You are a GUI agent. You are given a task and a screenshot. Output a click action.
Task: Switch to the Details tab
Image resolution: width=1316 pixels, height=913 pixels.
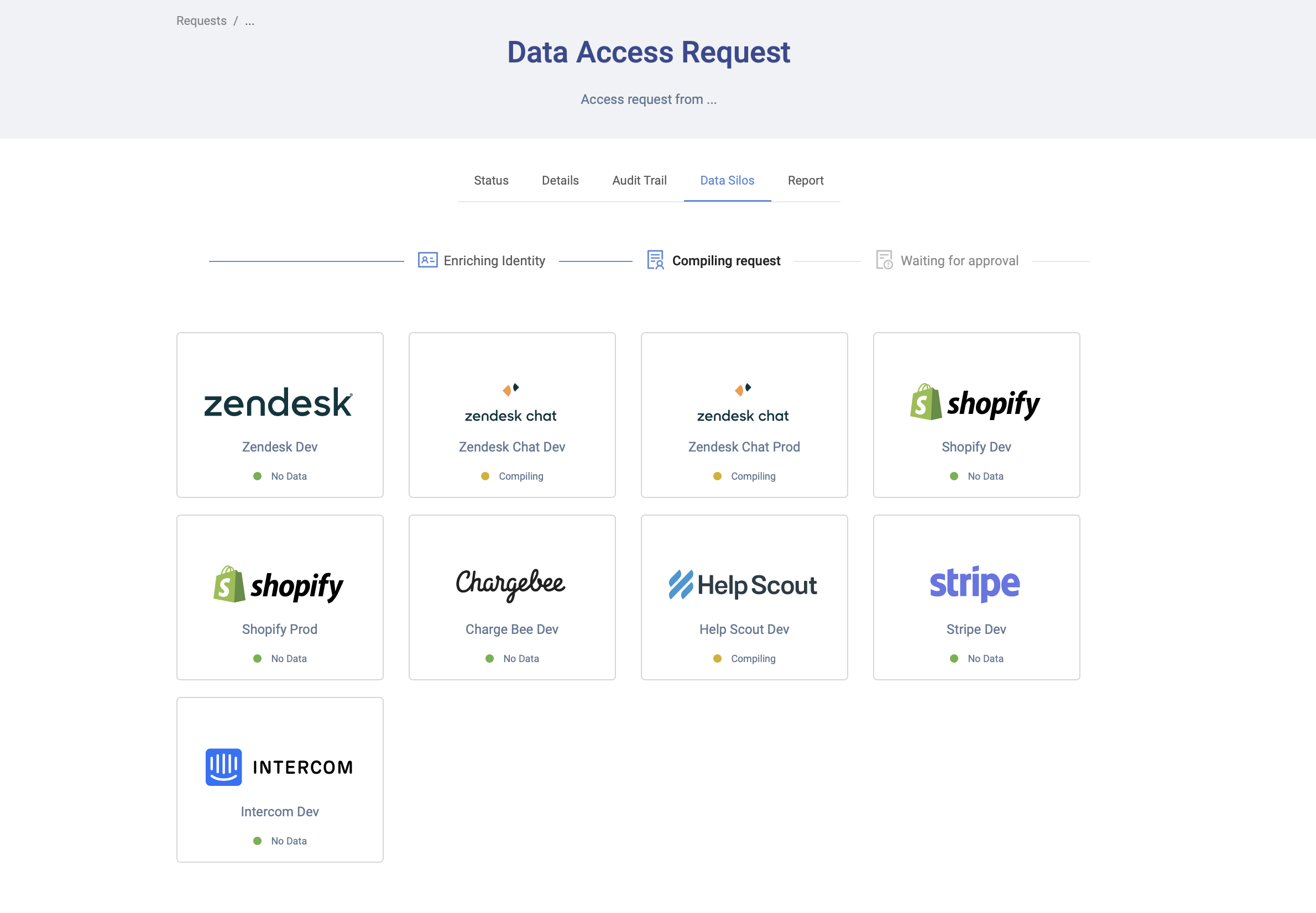[x=560, y=181]
